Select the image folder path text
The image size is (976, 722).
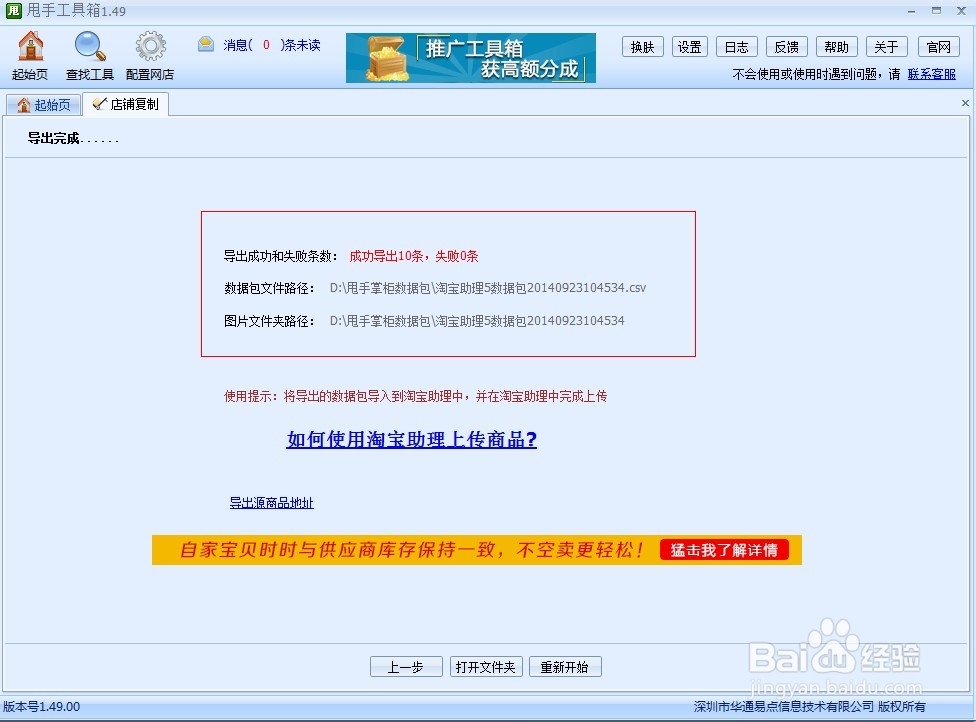(x=477, y=321)
